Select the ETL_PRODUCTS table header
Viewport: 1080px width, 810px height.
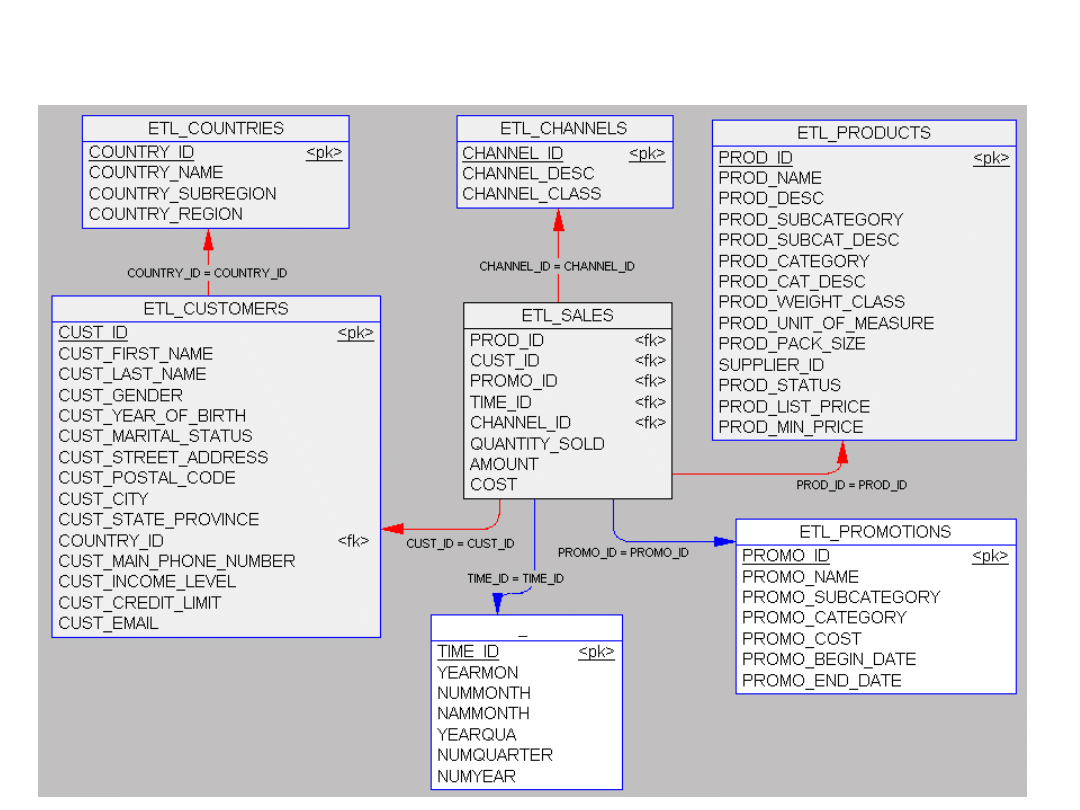pyautogui.click(x=863, y=133)
